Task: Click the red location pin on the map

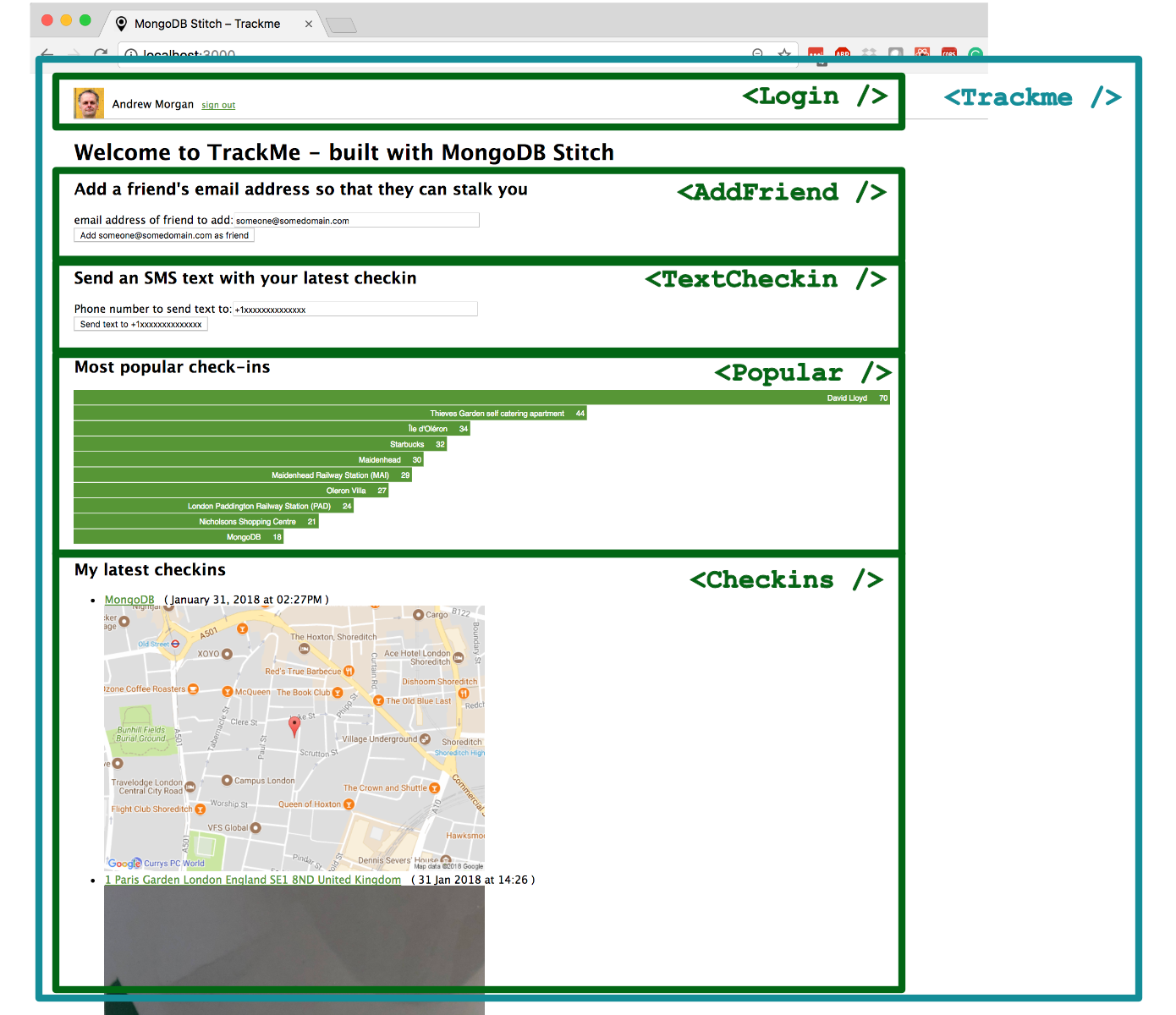Action: pos(294,726)
